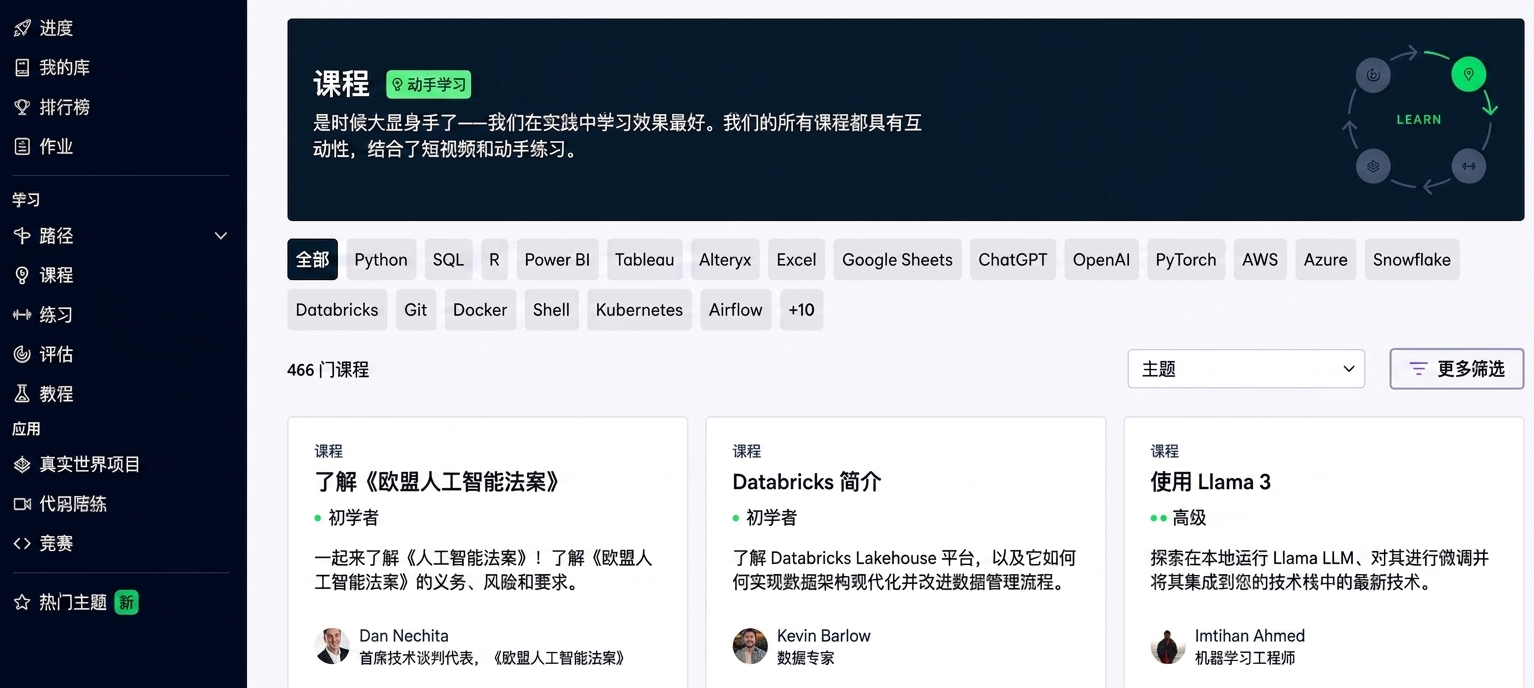Click the star icon beside 热门主题
Viewport: 1534px width, 688px height.
pyautogui.click(x=22, y=602)
